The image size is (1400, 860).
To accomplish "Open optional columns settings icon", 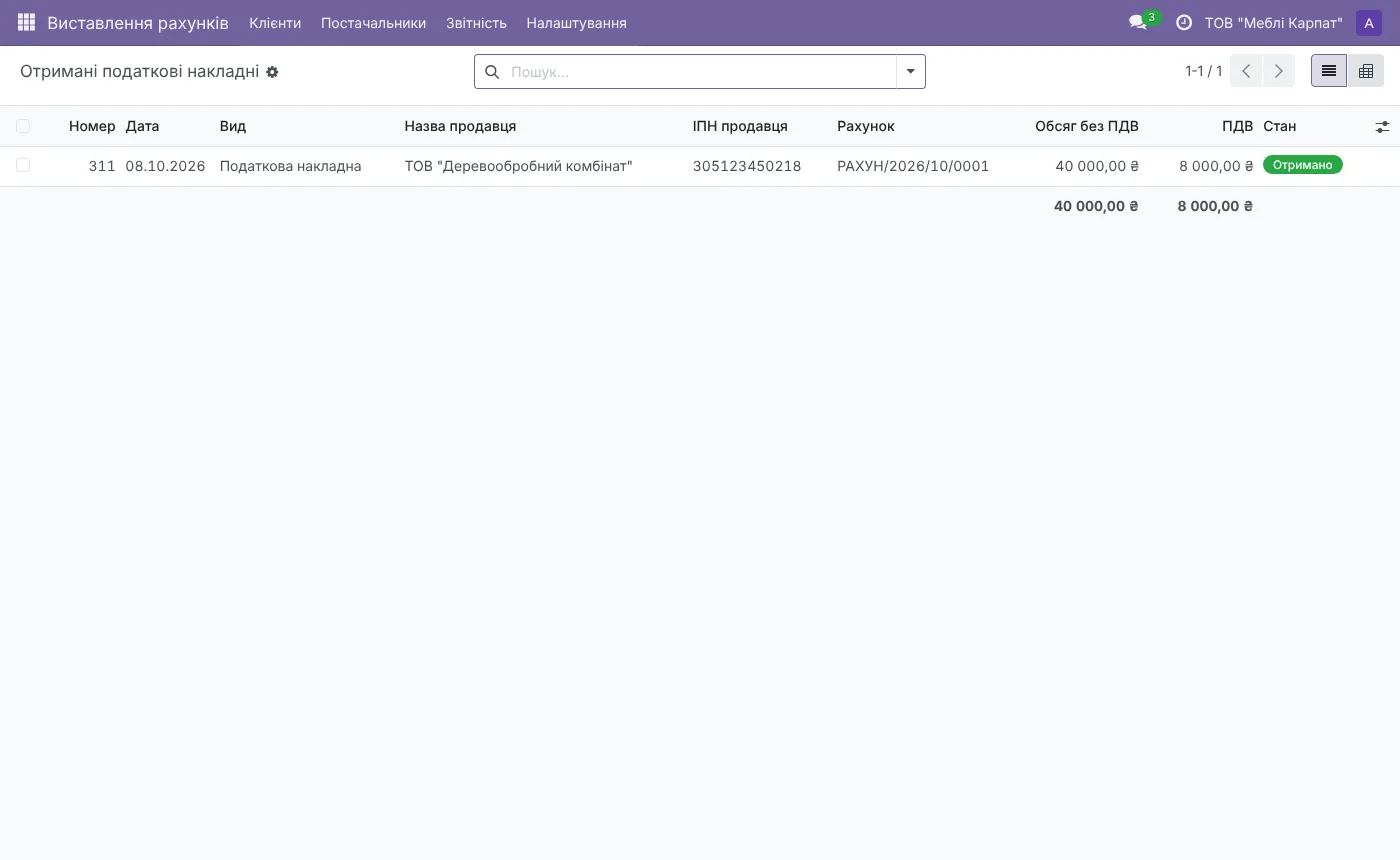I will click(1382, 127).
